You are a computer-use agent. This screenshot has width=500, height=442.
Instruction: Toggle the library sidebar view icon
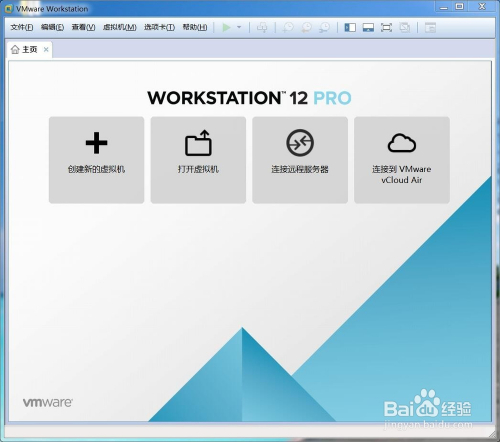[350, 27]
